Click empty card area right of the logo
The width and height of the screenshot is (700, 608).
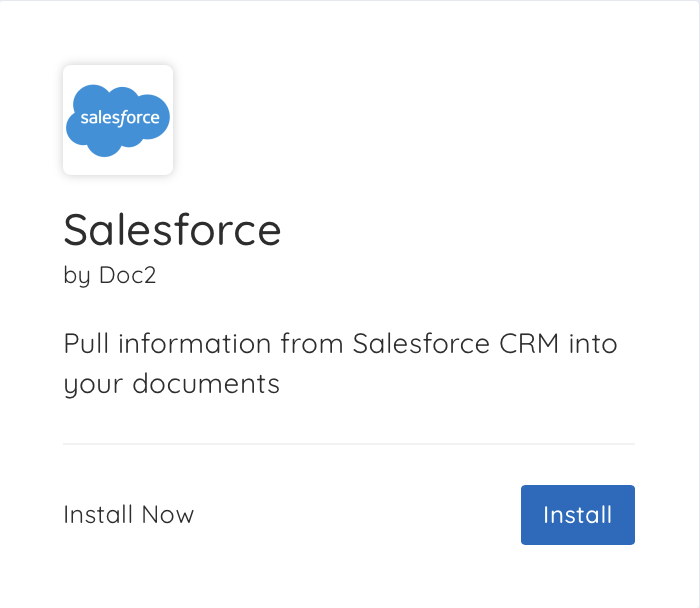[x=402, y=121]
